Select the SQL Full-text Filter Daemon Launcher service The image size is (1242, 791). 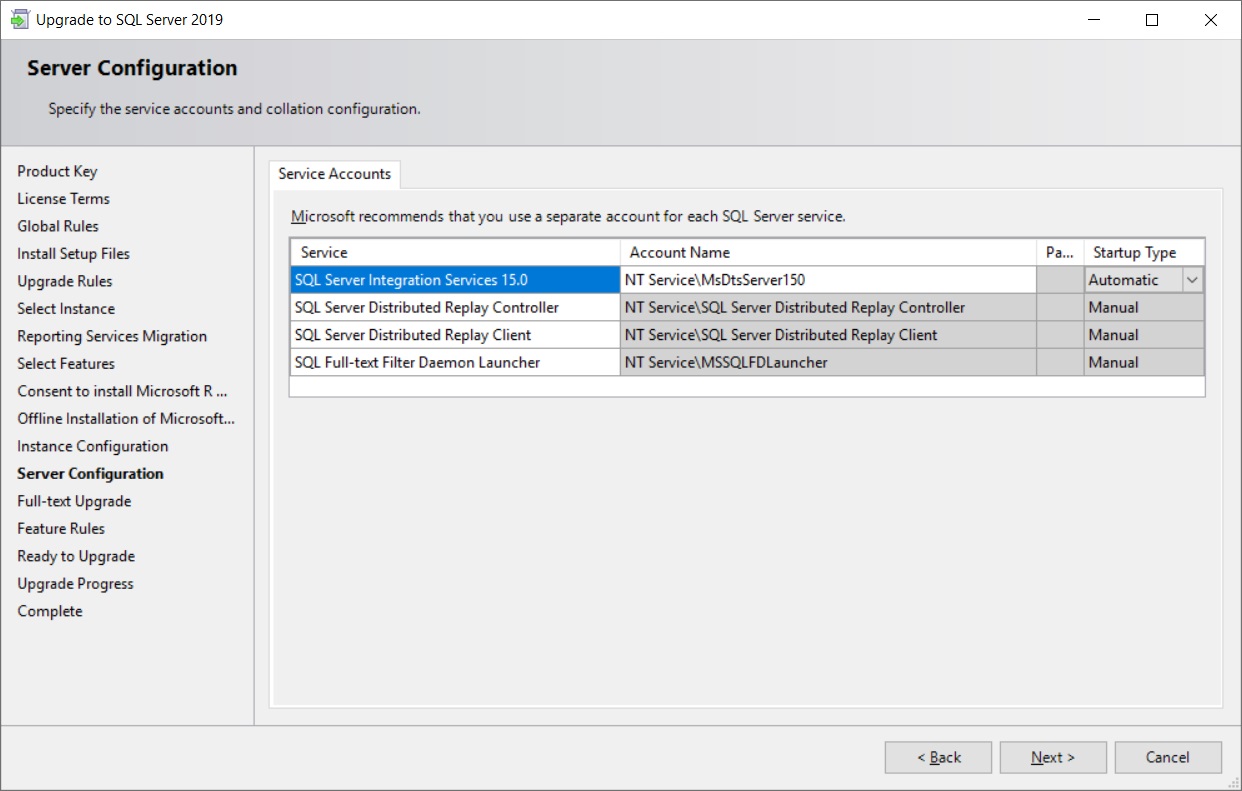point(455,362)
